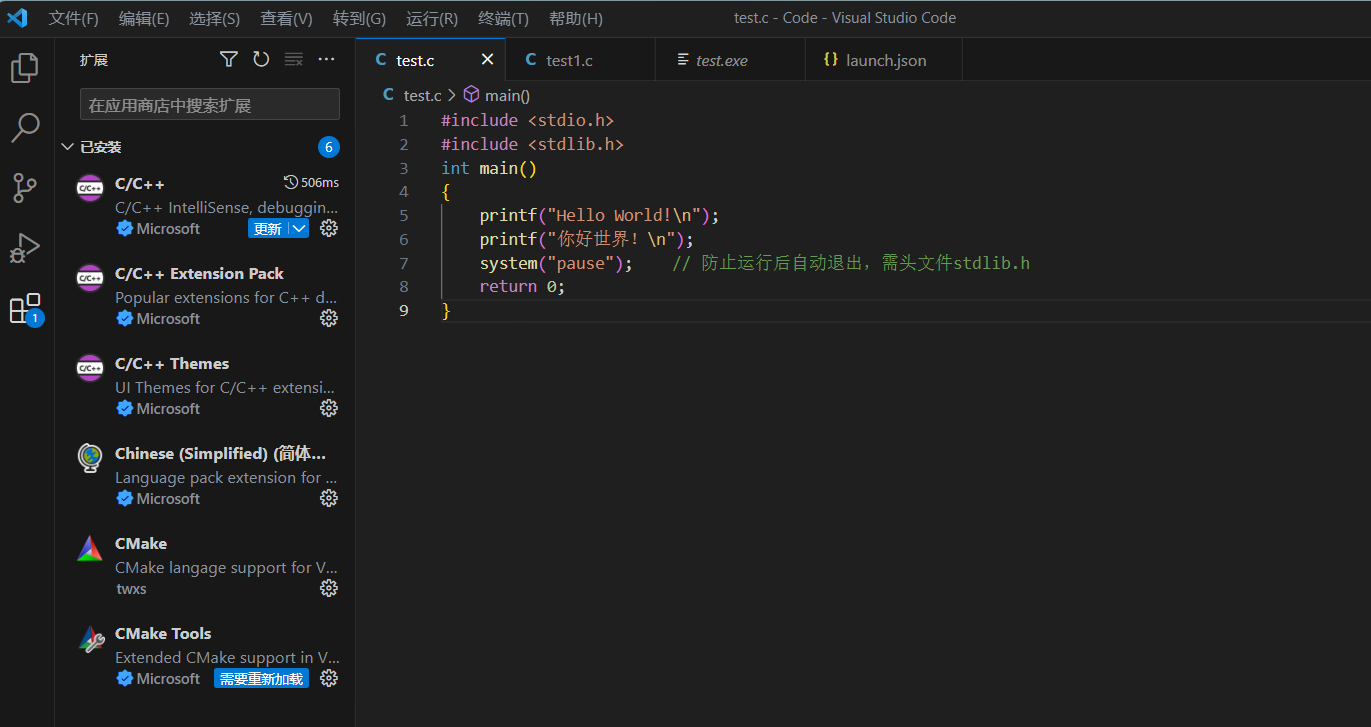This screenshot has height=727, width=1371.
Task: Click Microsoft publisher under C/C++ Themes
Action: pyautogui.click(x=168, y=408)
